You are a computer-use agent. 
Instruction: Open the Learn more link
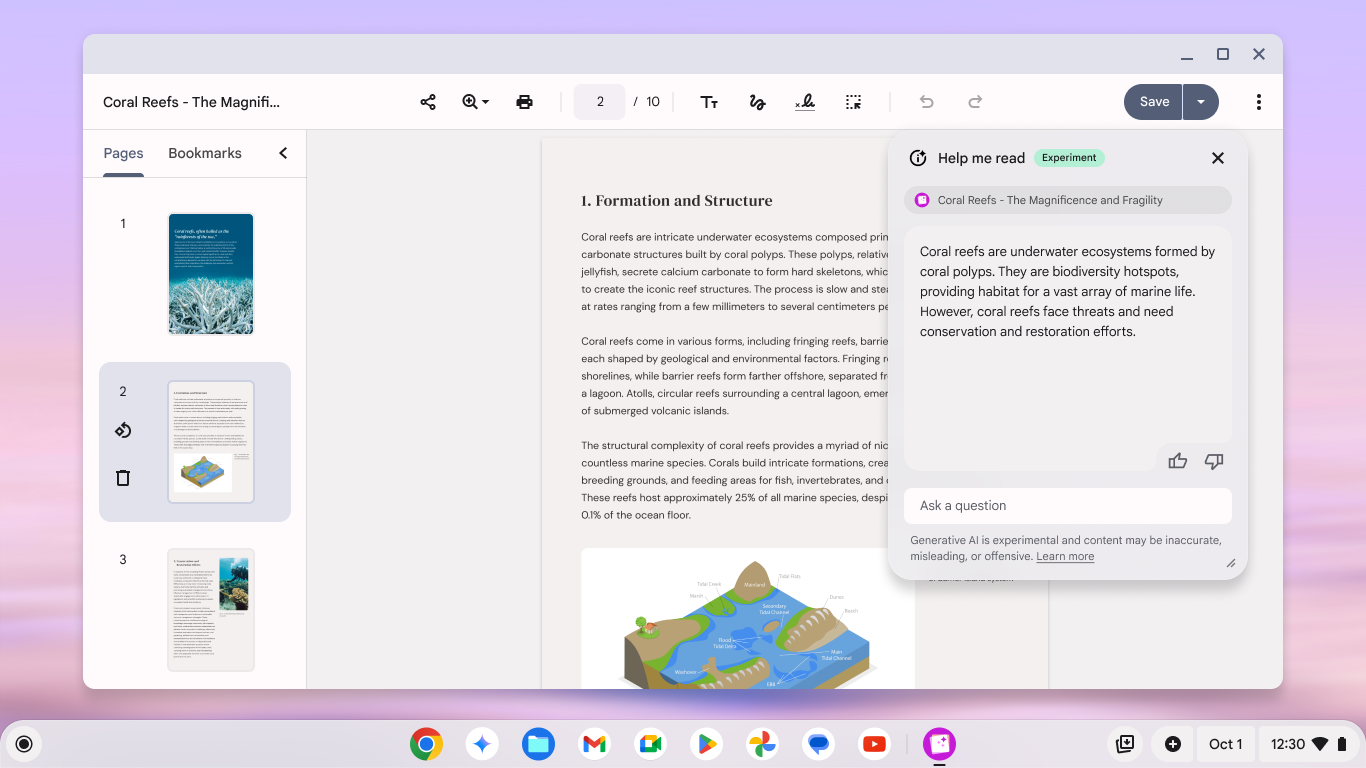1064,556
